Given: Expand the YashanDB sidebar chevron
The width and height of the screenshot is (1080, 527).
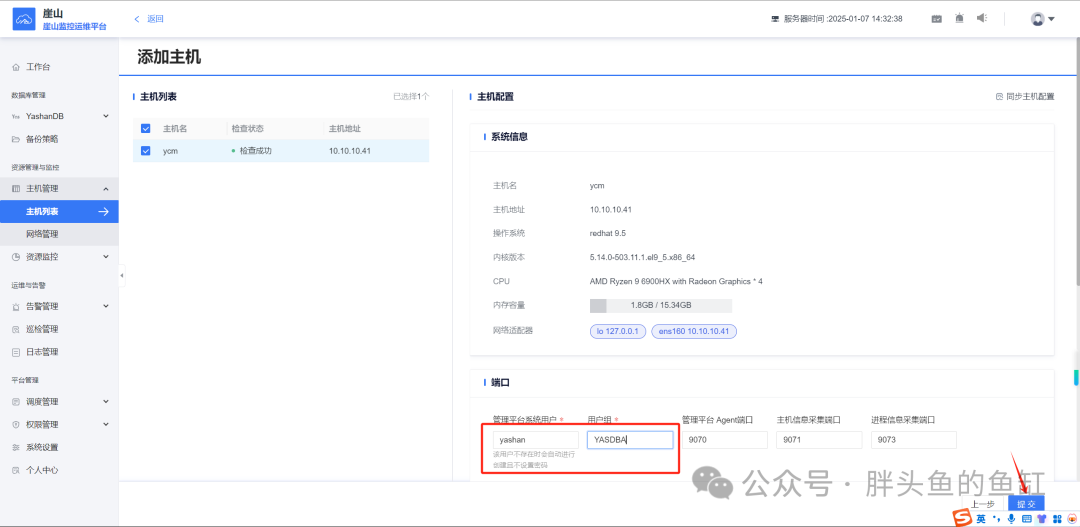Looking at the screenshot, I should click(105, 116).
